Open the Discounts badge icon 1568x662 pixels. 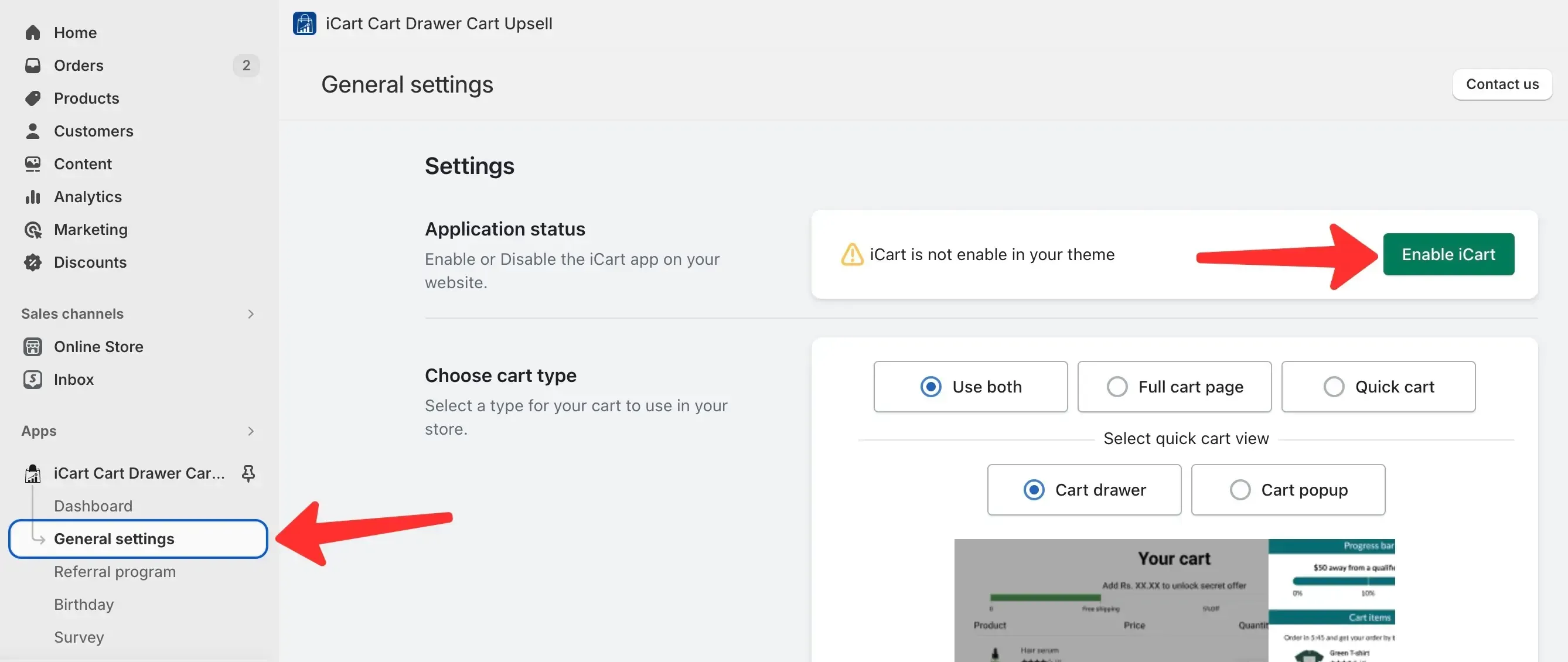(33, 262)
